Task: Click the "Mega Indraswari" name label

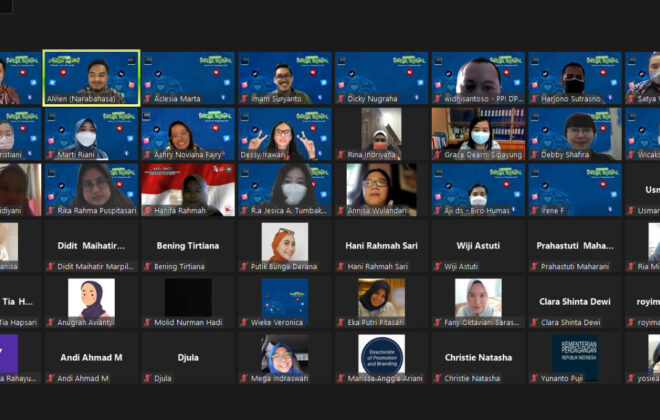Action: tap(279, 378)
